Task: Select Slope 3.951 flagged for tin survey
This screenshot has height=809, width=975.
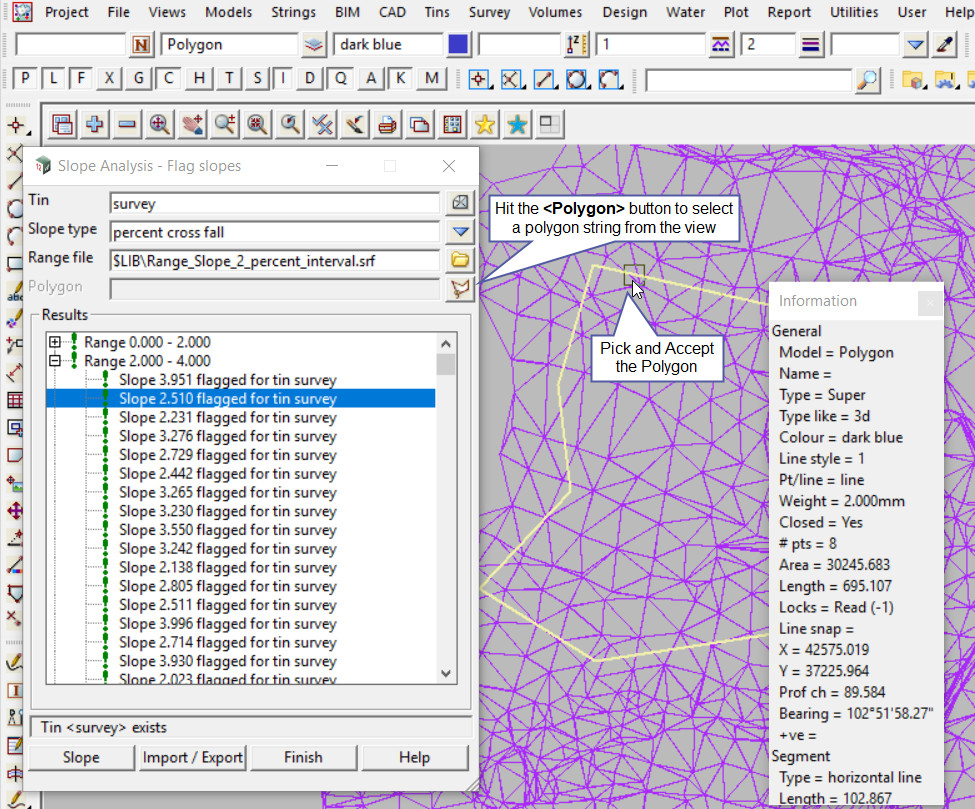Action: coord(227,380)
